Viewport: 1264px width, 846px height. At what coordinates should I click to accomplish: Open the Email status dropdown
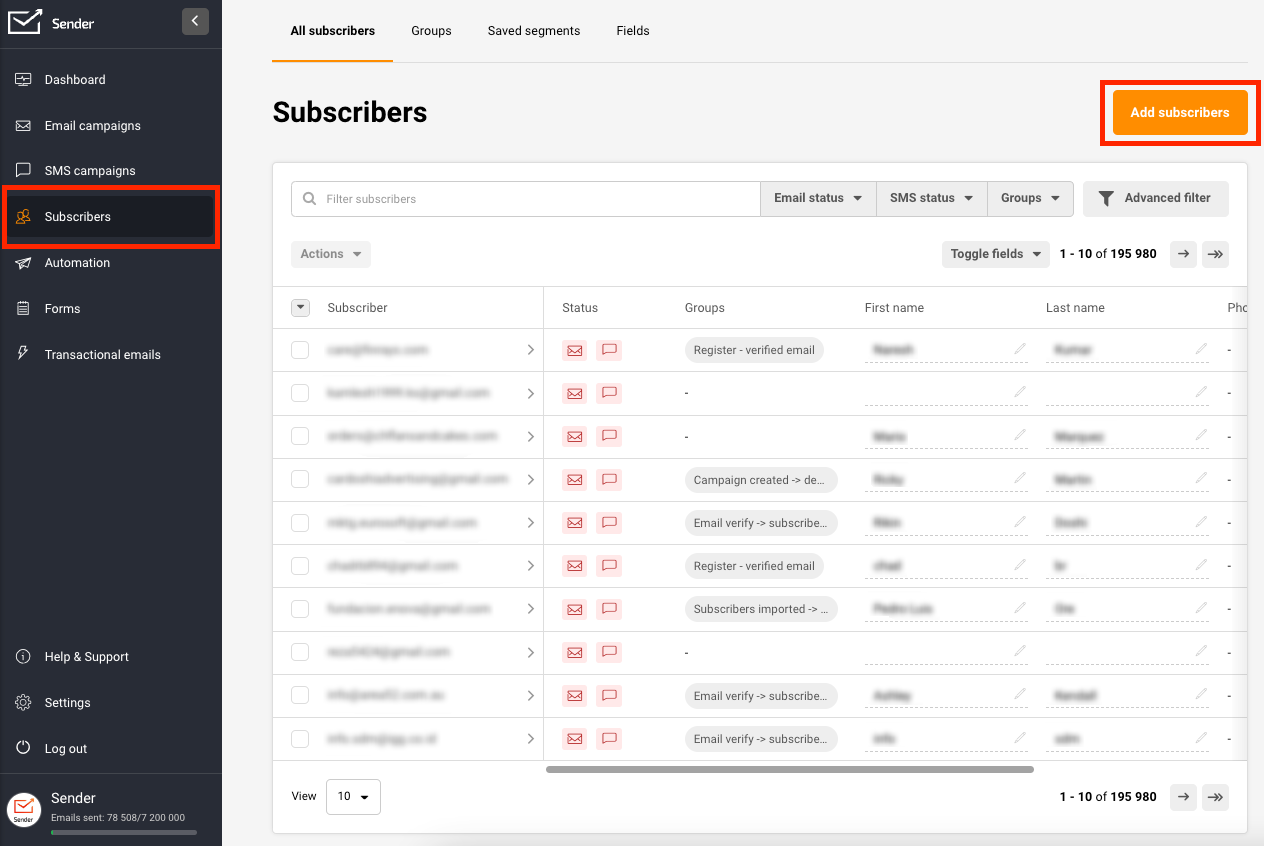coord(818,198)
